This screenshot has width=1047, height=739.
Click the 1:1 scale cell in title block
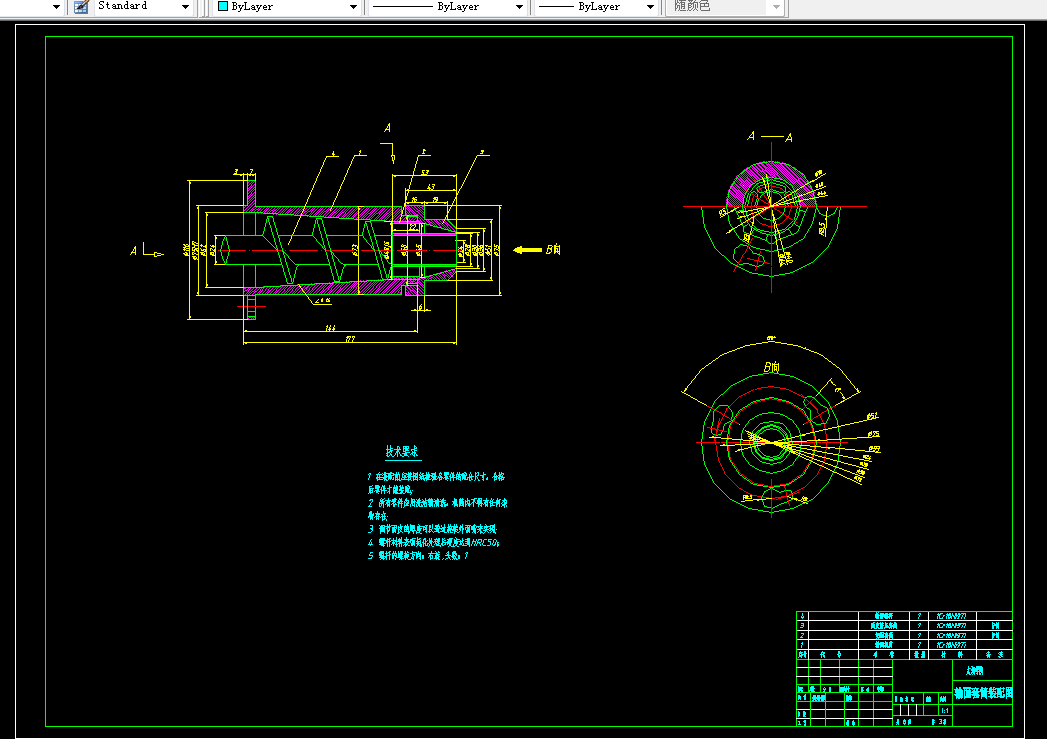[945, 710]
